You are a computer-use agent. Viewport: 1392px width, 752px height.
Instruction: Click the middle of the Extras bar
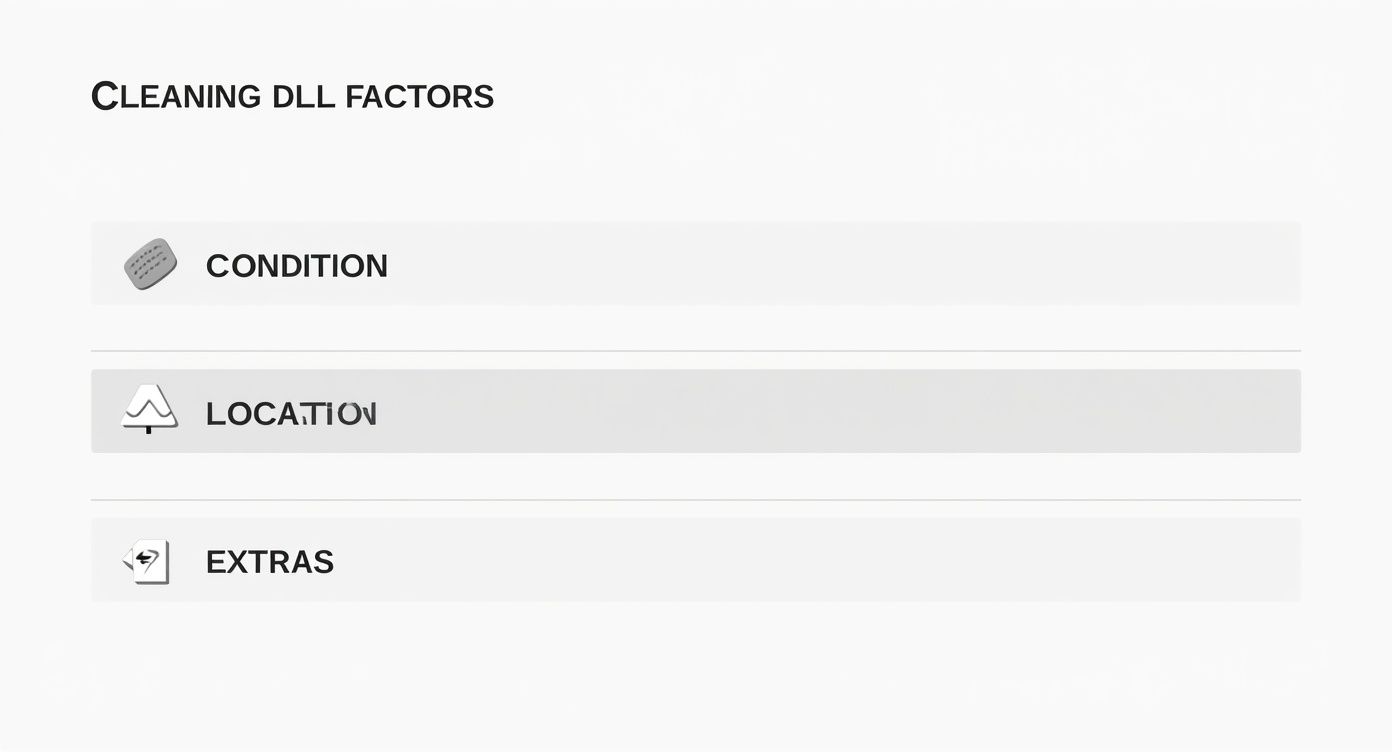(695, 560)
